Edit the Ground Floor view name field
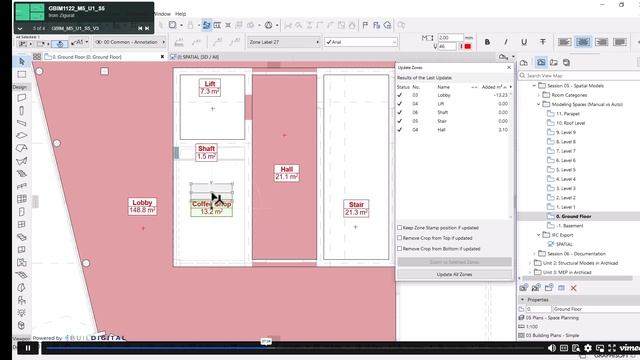640x360 pixels. [596, 309]
